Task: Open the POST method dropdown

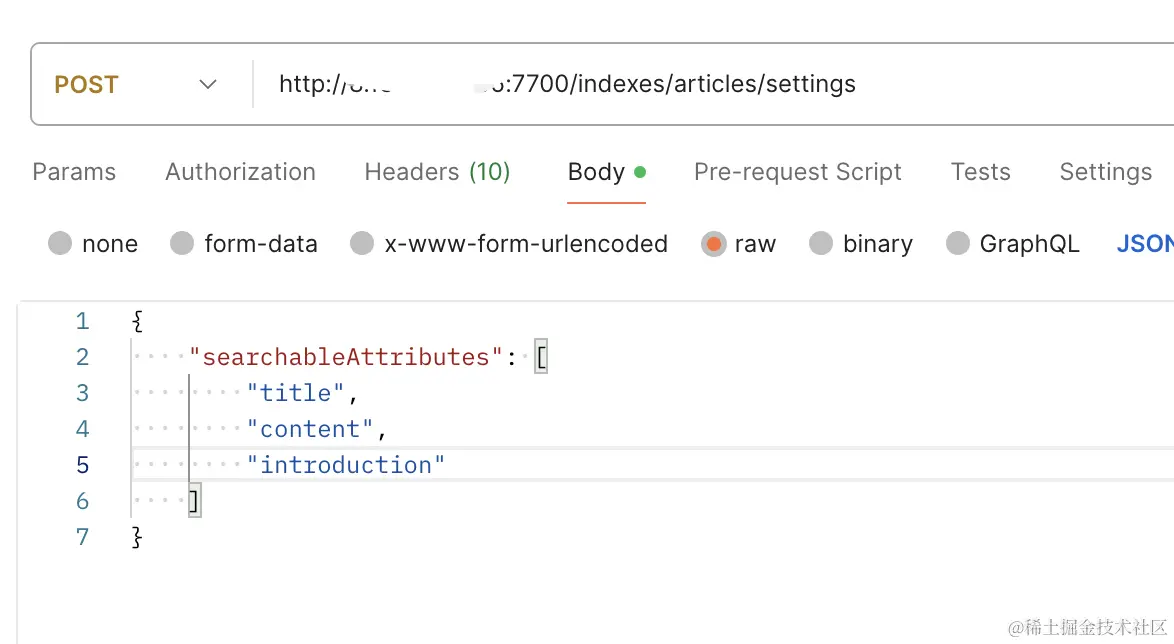Action: pyautogui.click(x=135, y=85)
